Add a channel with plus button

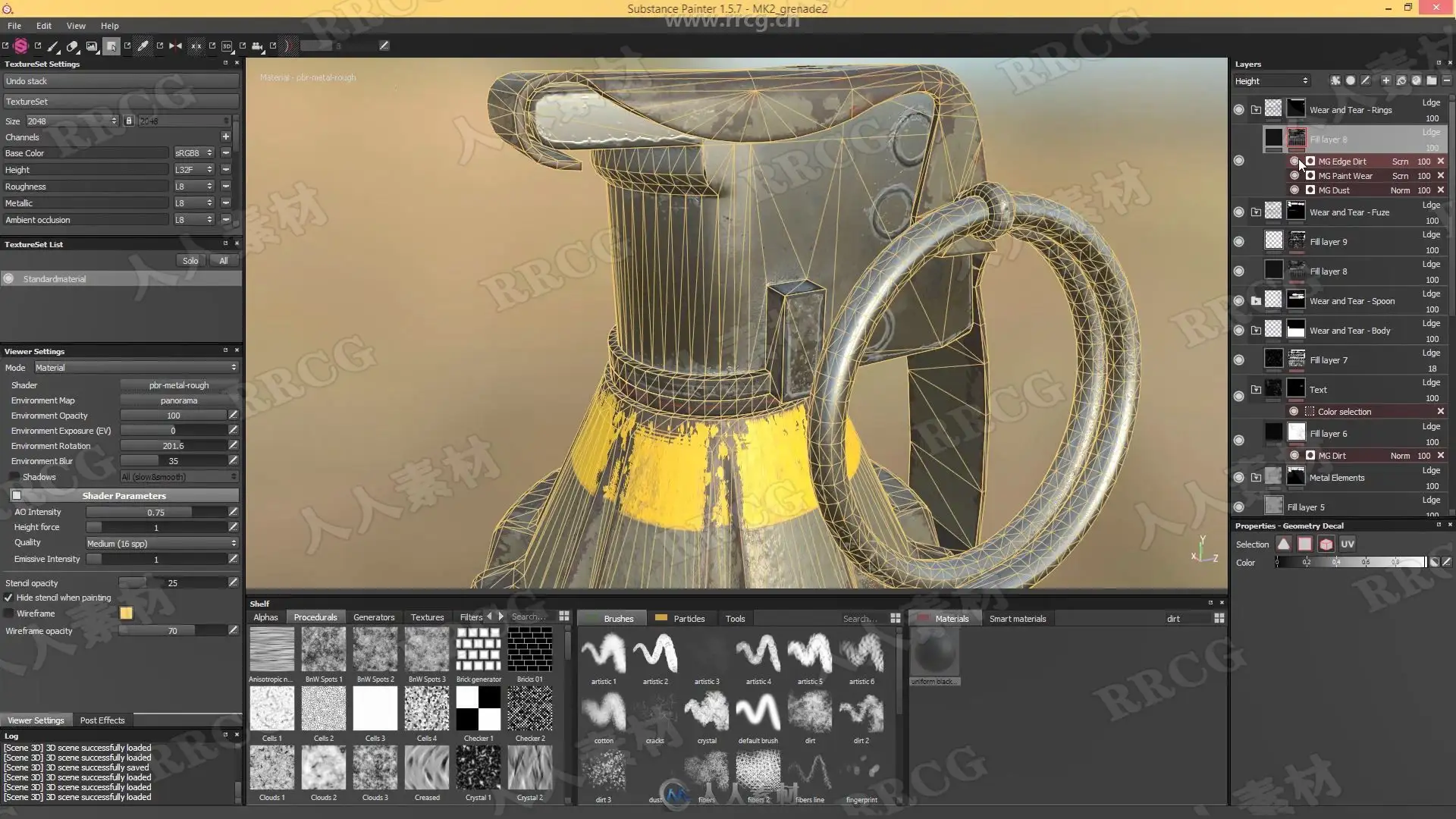click(x=225, y=137)
